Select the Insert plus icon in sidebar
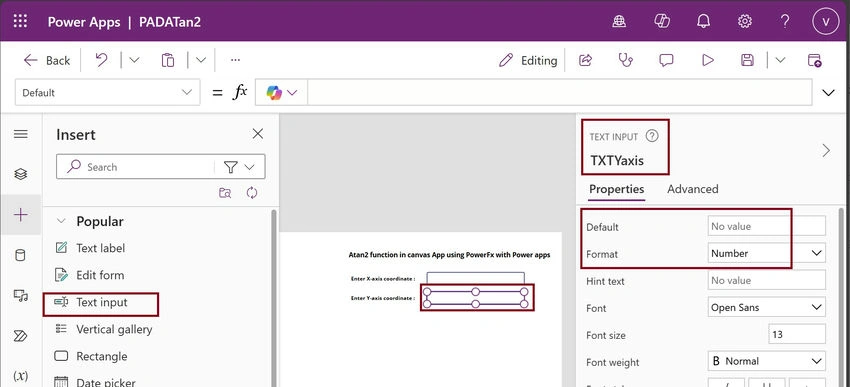Viewport: 850px width, 387px height. point(21,215)
